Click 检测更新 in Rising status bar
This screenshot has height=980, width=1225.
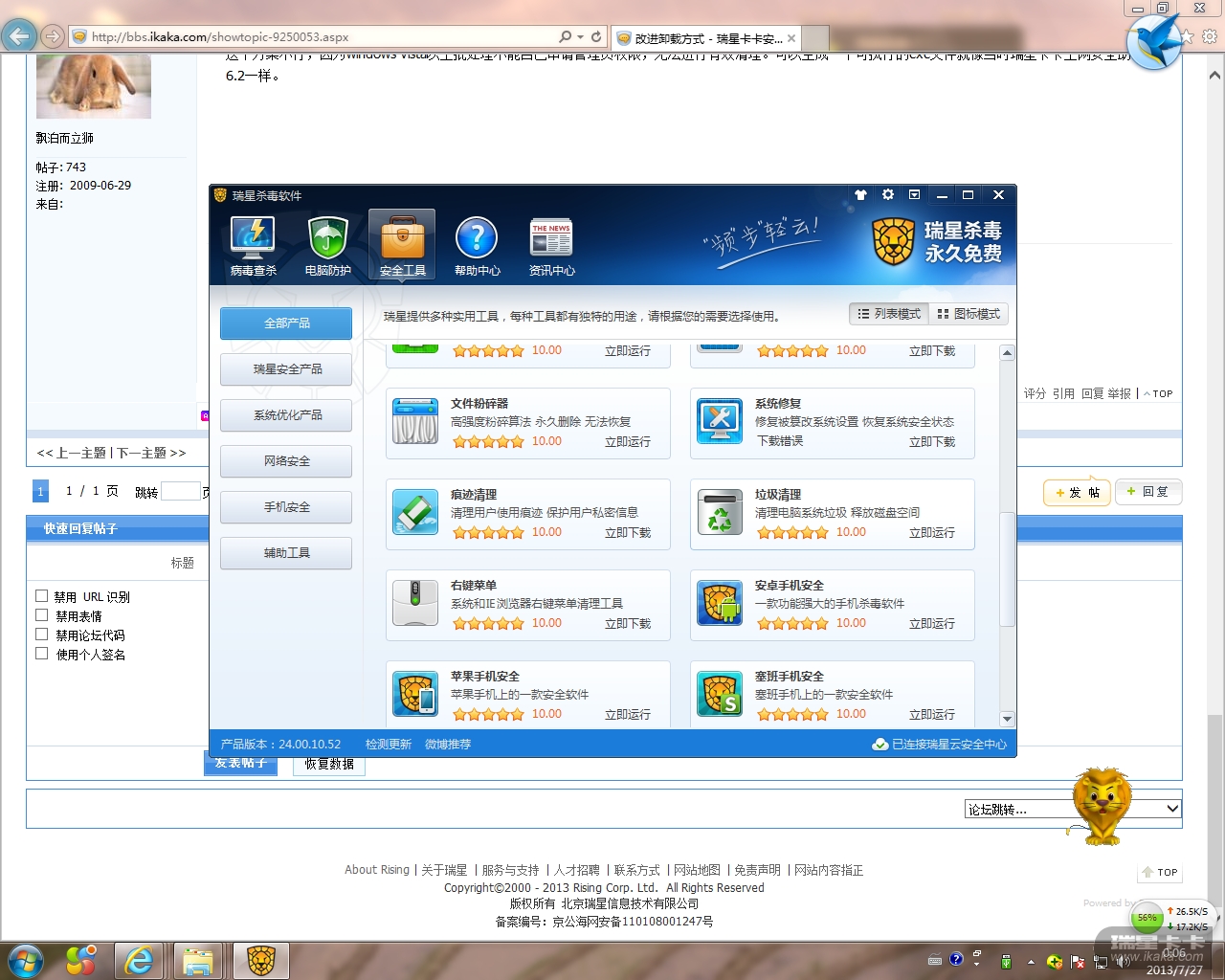coord(389,745)
